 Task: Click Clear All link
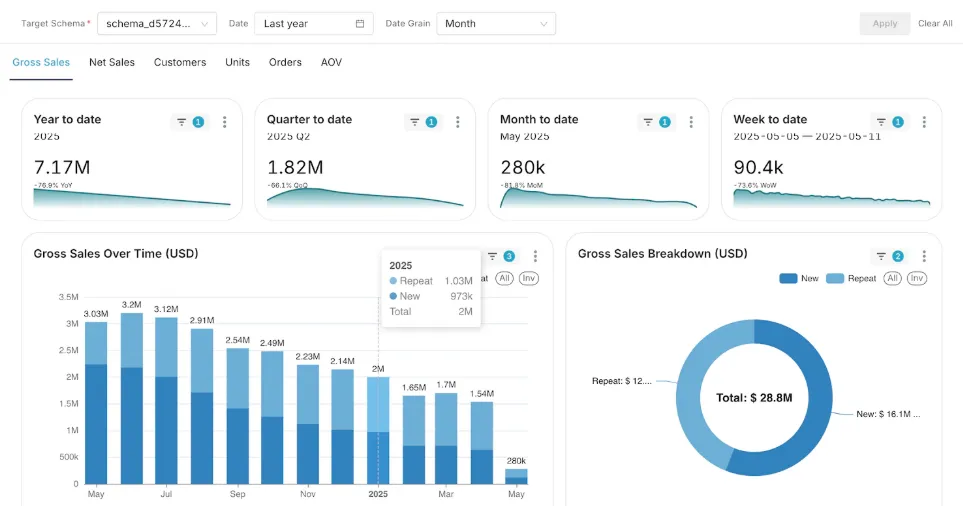coord(935,23)
